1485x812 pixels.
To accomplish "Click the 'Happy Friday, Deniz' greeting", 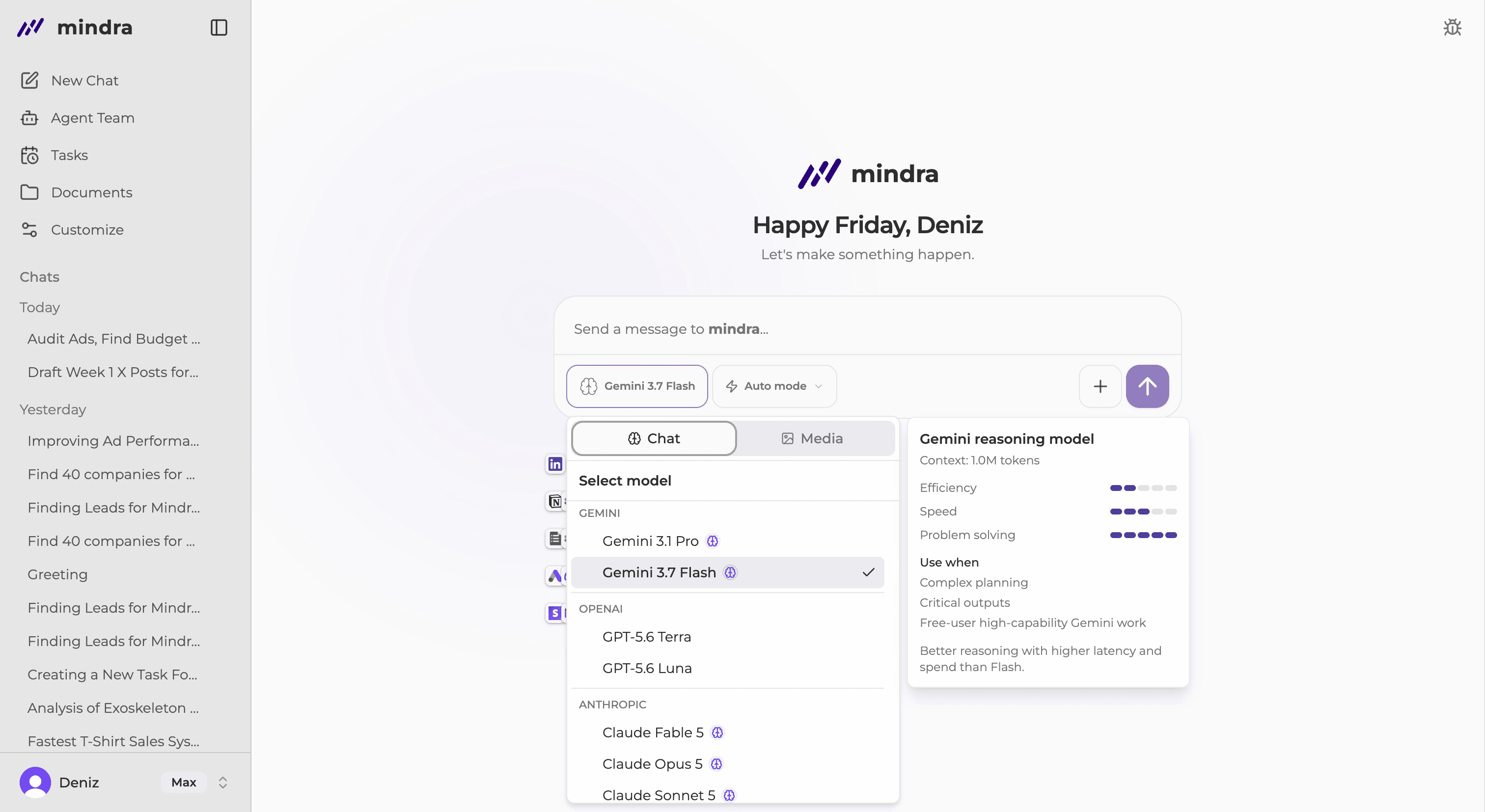I will click(x=868, y=225).
